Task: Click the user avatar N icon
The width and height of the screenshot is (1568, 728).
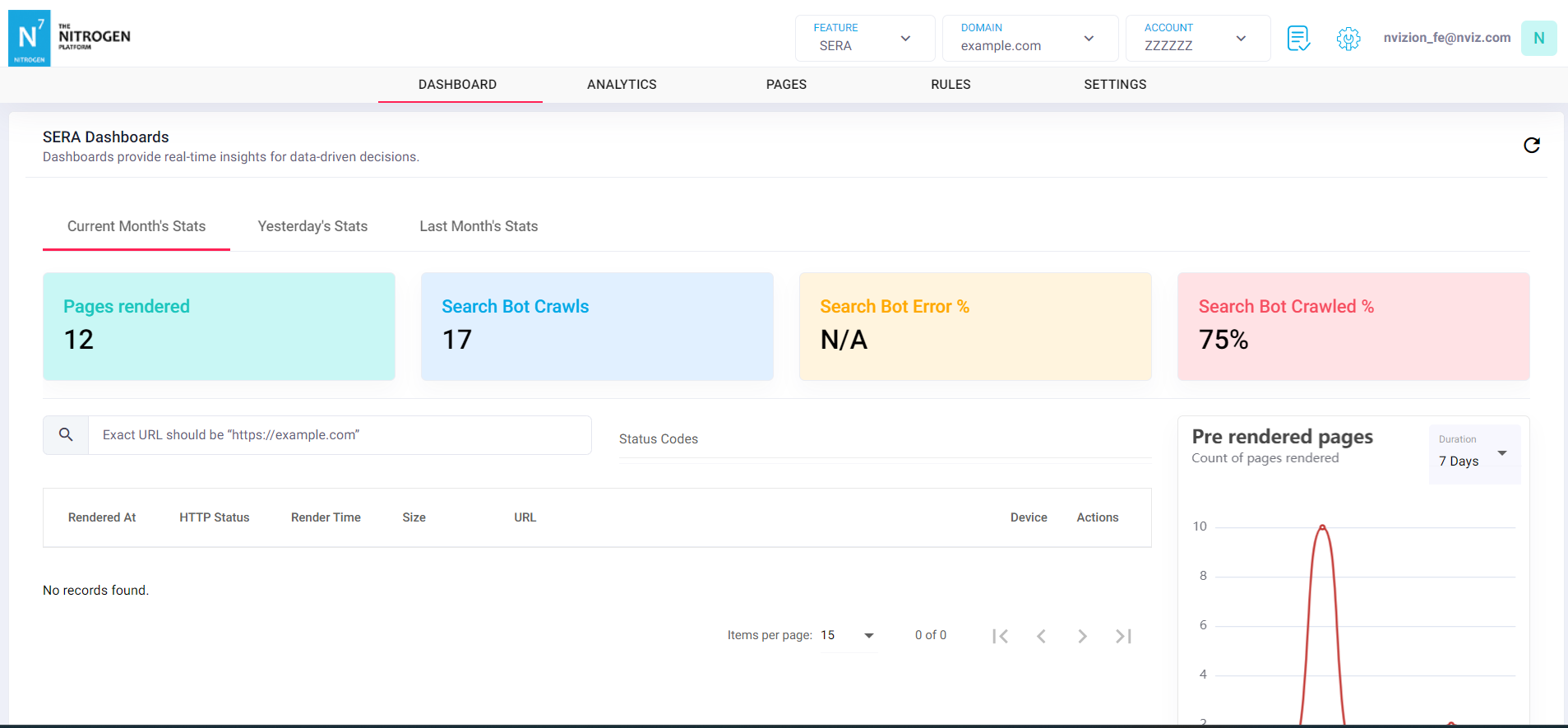Action: 1538,38
